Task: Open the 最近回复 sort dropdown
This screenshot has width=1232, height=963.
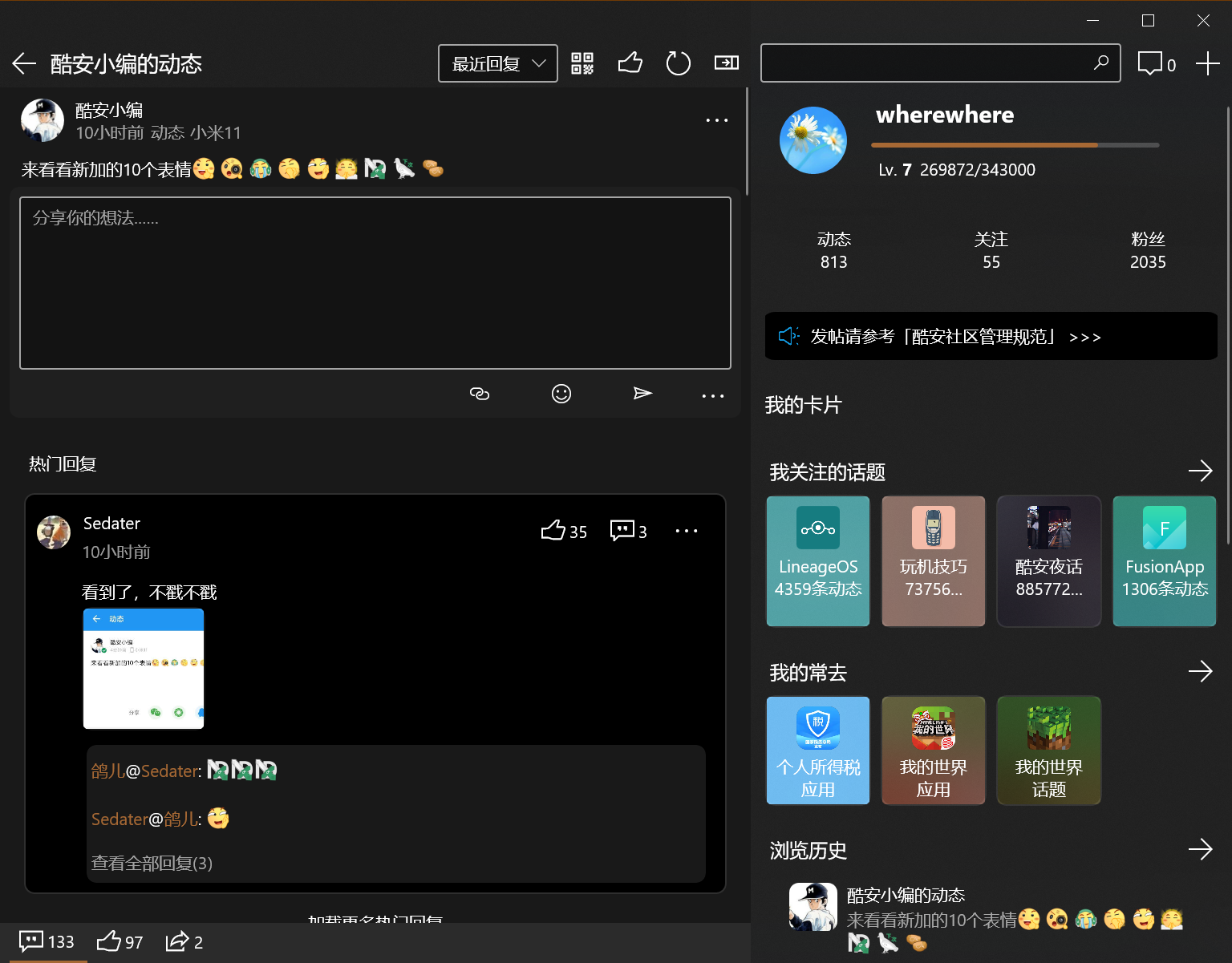Action: point(498,63)
